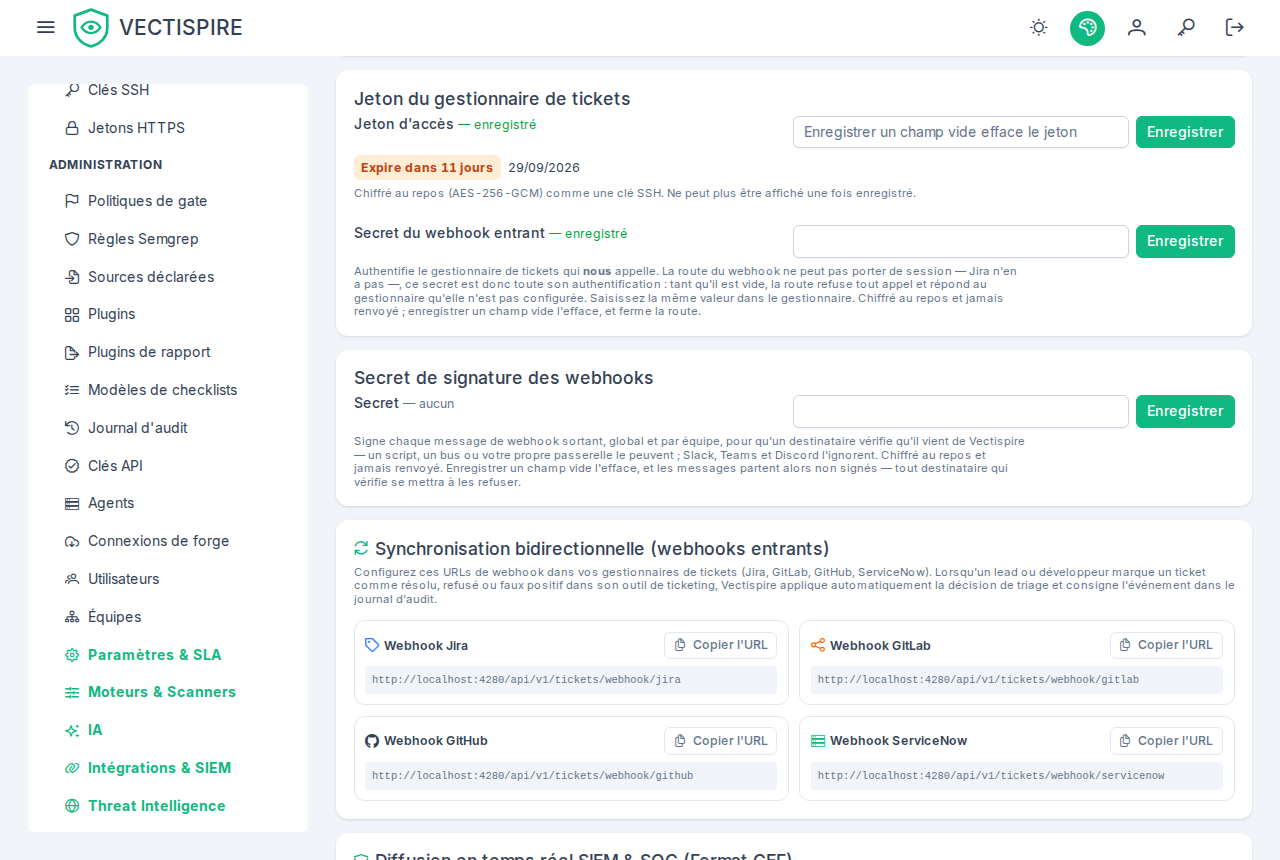This screenshot has height=860, width=1280.
Task: Open the user profile icon
Action: [x=1137, y=27]
